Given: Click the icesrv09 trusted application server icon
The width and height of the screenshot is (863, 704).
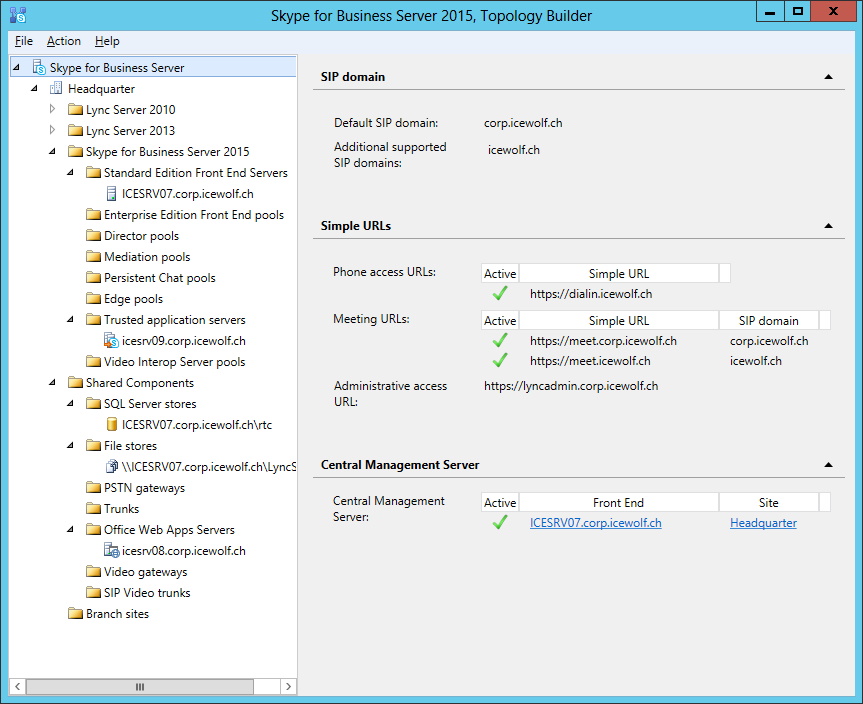Looking at the screenshot, I should [111, 341].
